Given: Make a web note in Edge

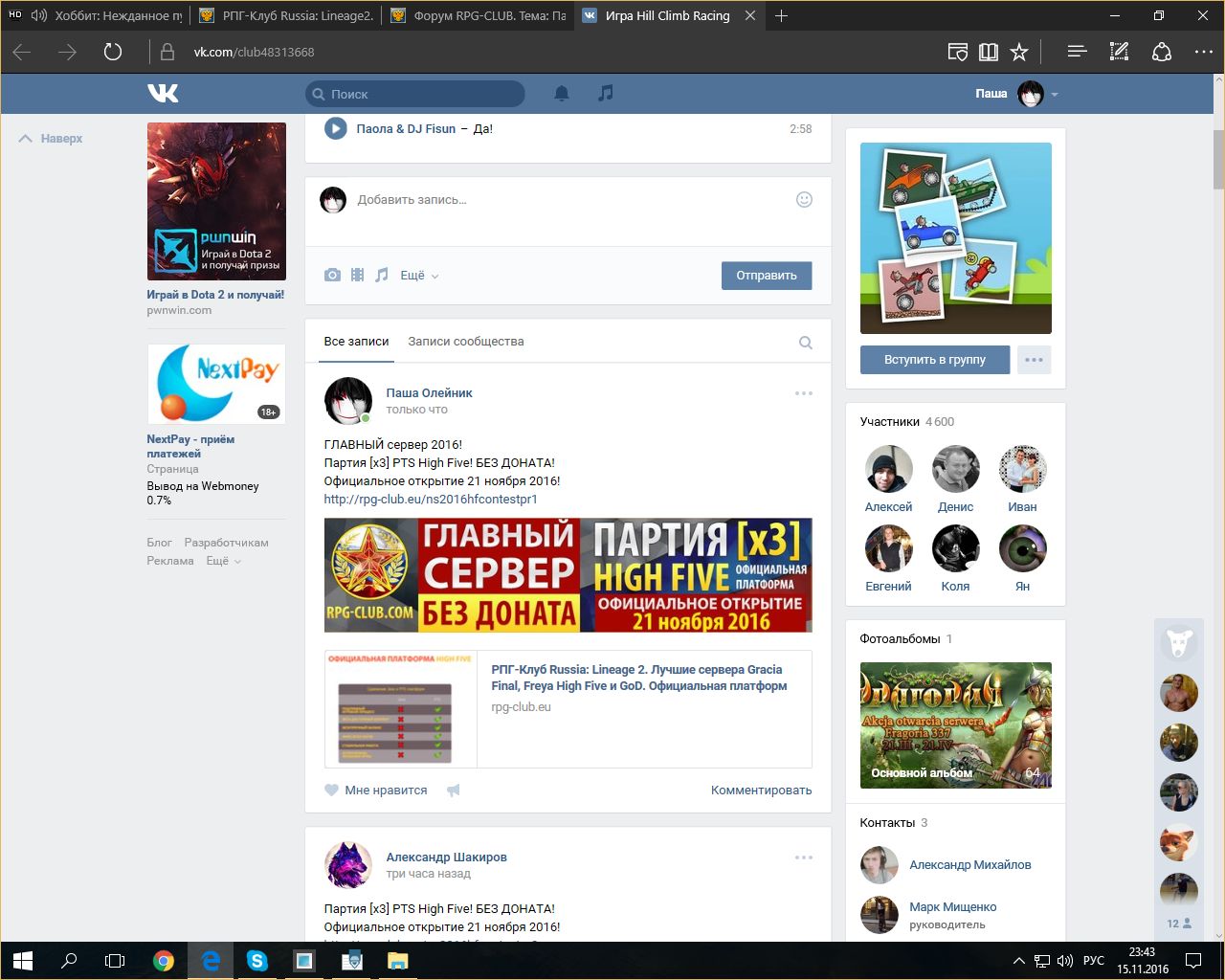Looking at the screenshot, I should (1119, 52).
